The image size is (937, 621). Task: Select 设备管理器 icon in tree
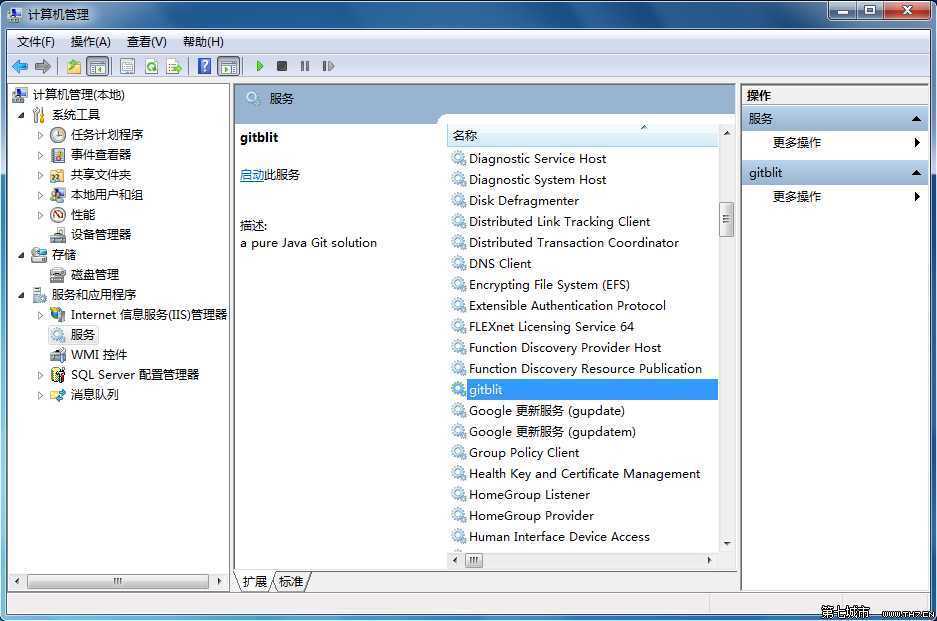(58, 235)
